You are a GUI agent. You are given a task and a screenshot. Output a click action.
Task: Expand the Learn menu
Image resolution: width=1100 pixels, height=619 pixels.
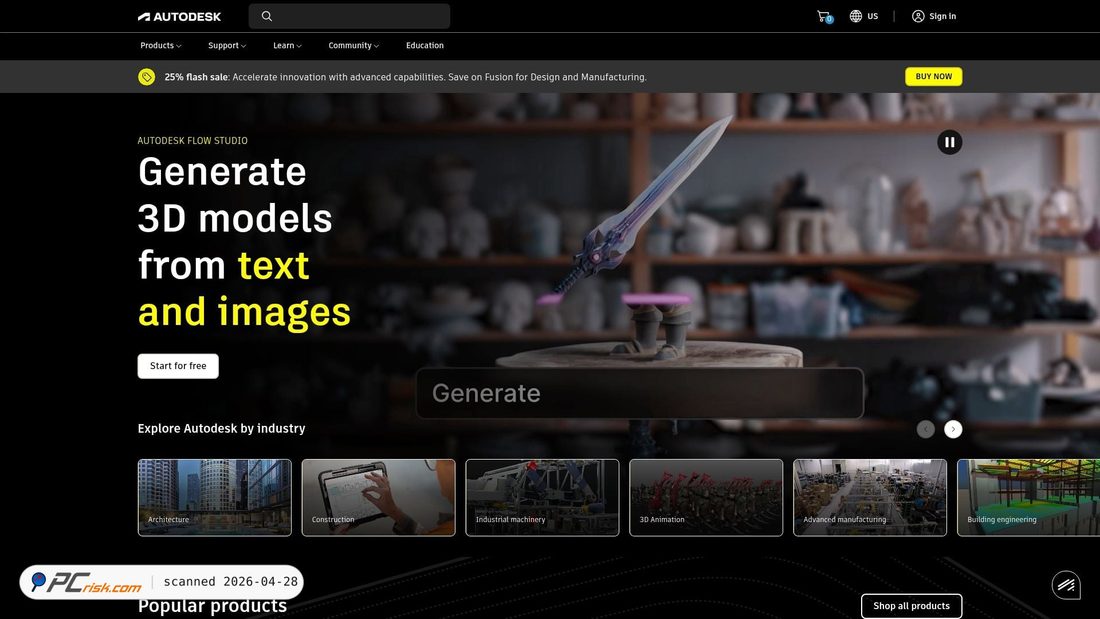point(287,46)
